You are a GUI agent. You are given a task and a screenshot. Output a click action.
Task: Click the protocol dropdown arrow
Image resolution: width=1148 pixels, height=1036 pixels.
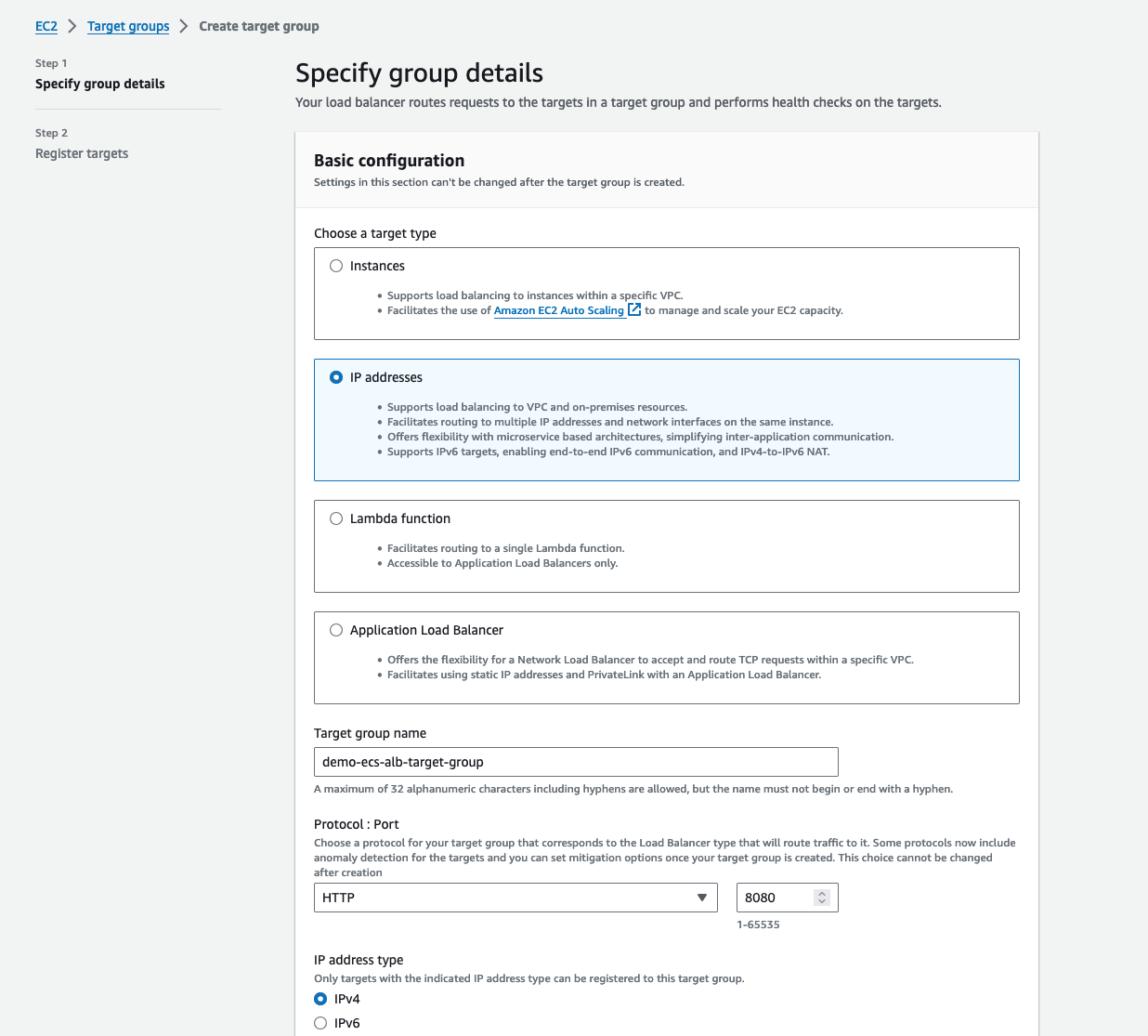pyautogui.click(x=702, y=898)
